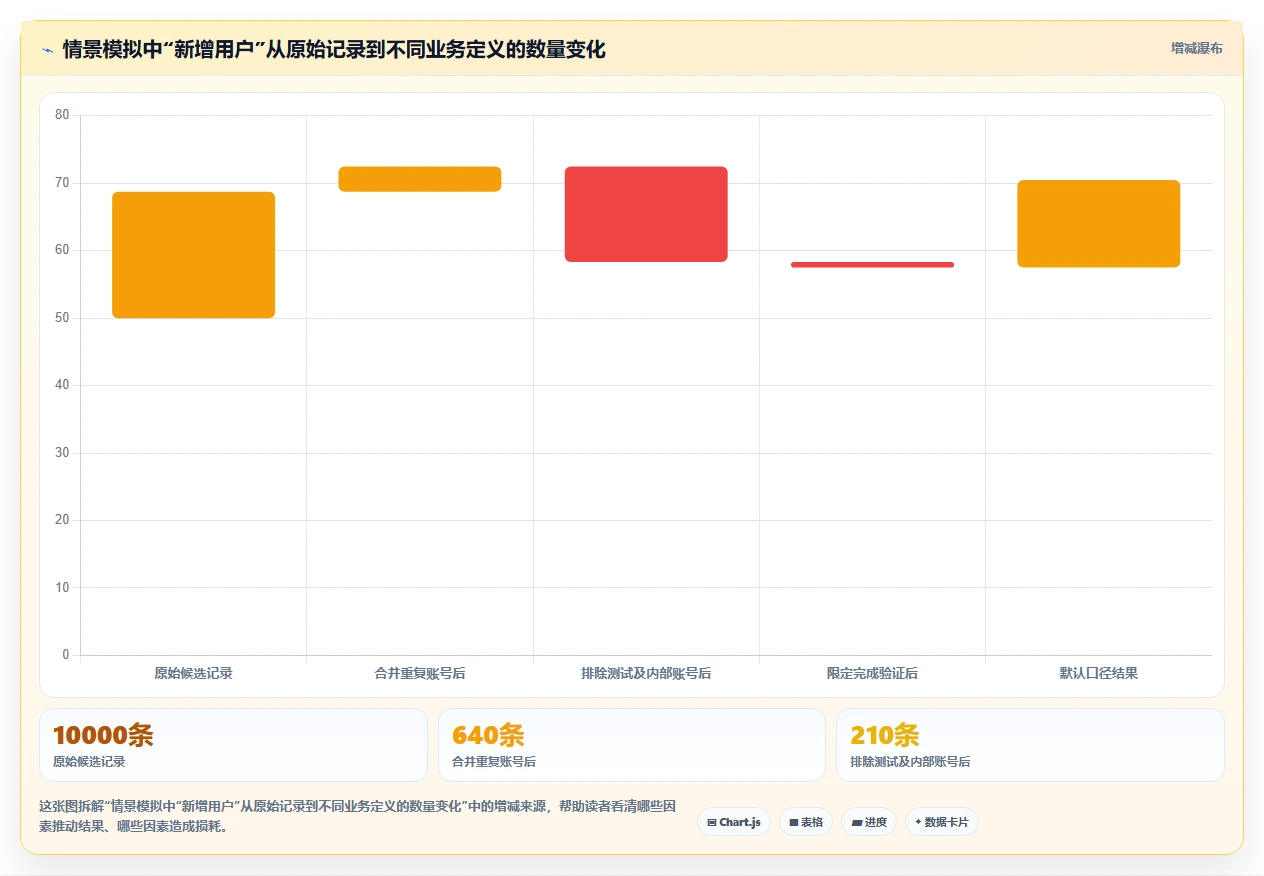
Task: Click 排除测试及内部账号后 caption under 210条
Action: pos(910,762)
